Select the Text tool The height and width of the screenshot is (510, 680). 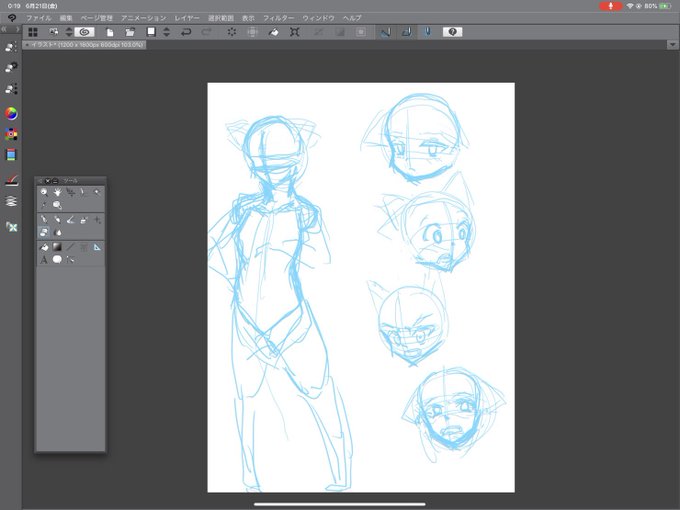pos(44,260)
